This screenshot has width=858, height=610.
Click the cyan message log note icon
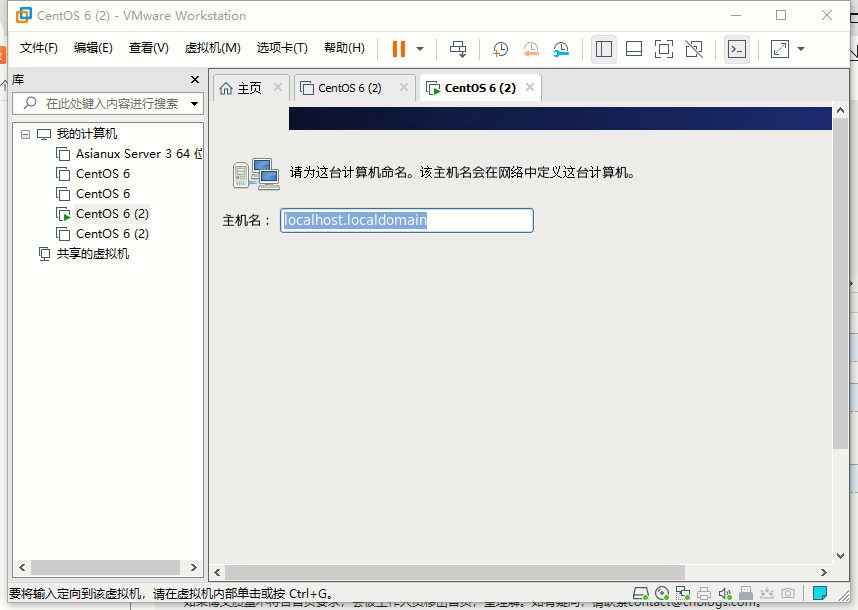pos(820,593)
